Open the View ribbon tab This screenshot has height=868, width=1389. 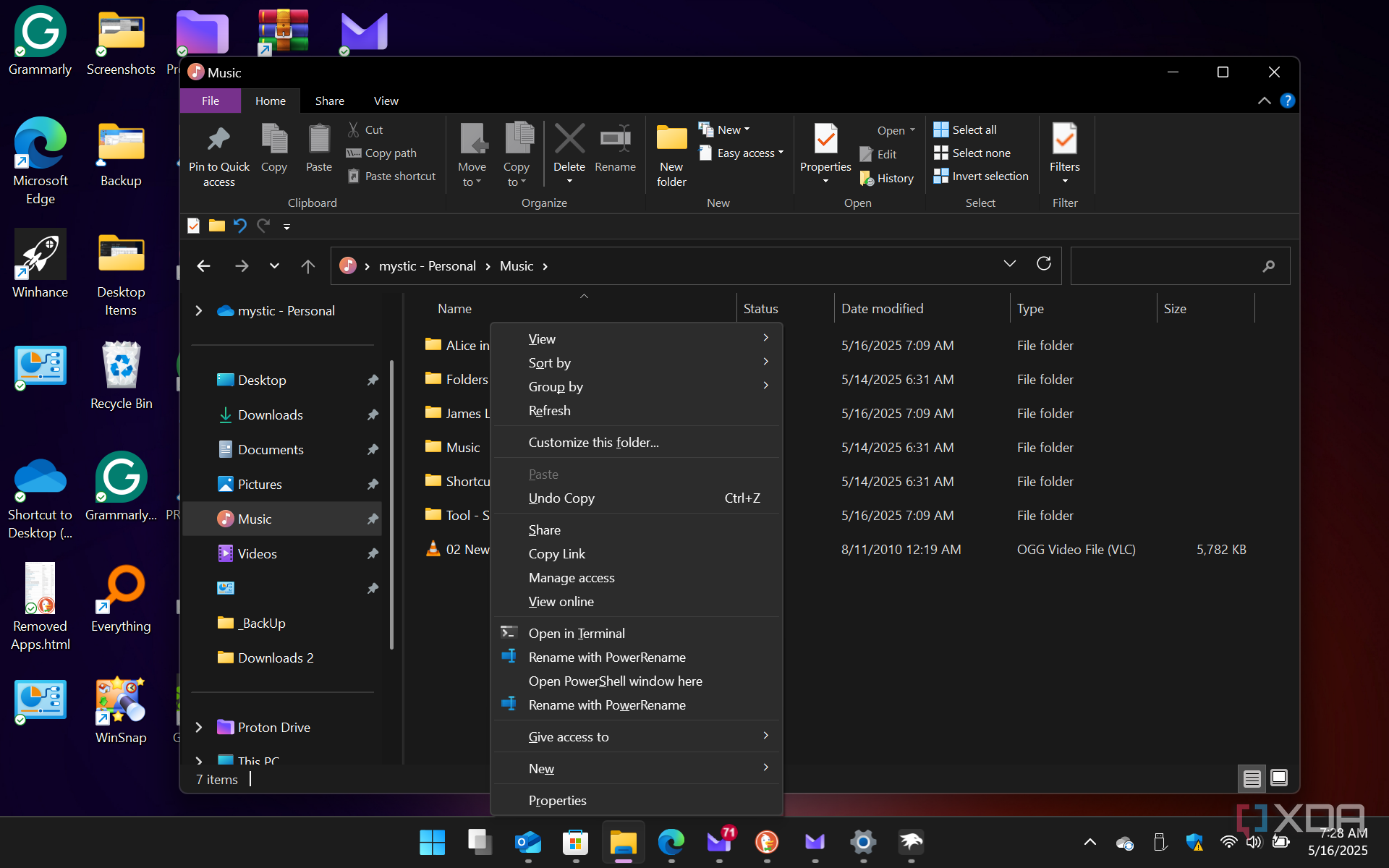(x=386, y=101)
